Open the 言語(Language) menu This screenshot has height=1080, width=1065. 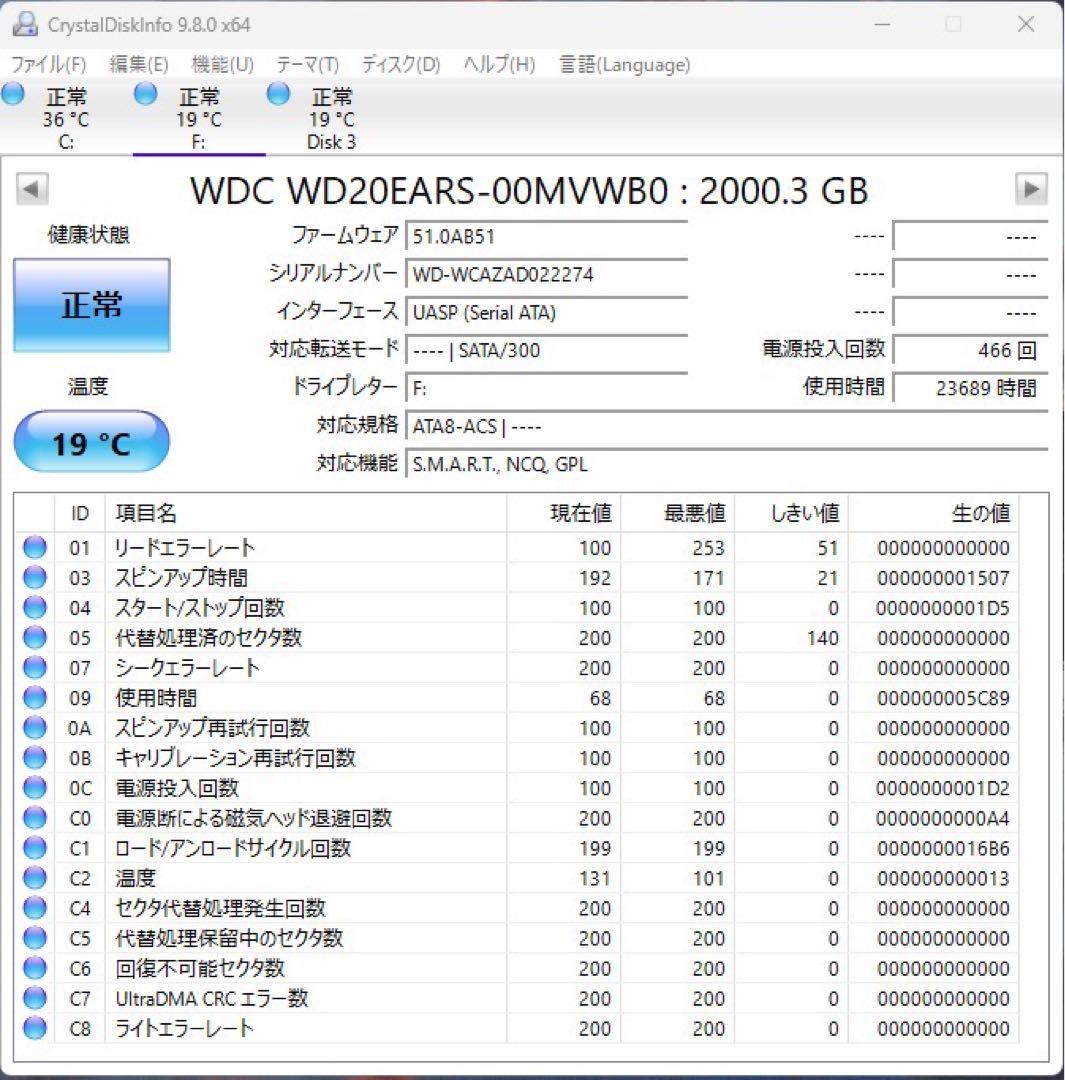[624, 65]
